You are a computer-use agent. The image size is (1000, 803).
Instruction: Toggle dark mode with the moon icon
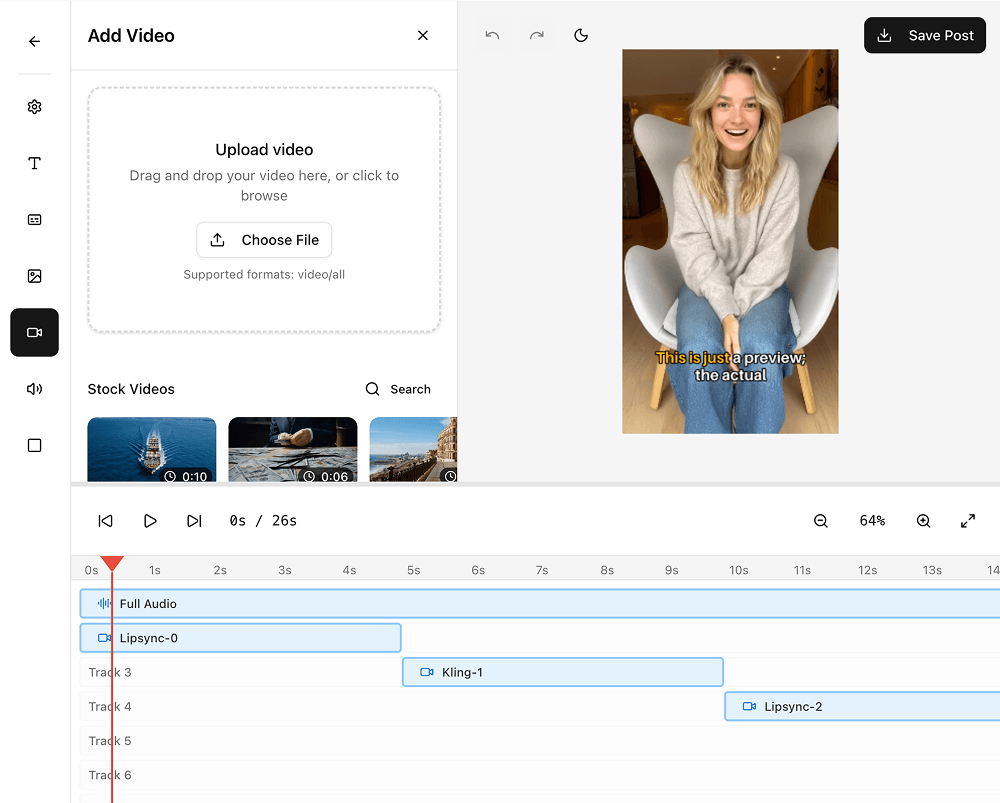[x=581, y=34]
